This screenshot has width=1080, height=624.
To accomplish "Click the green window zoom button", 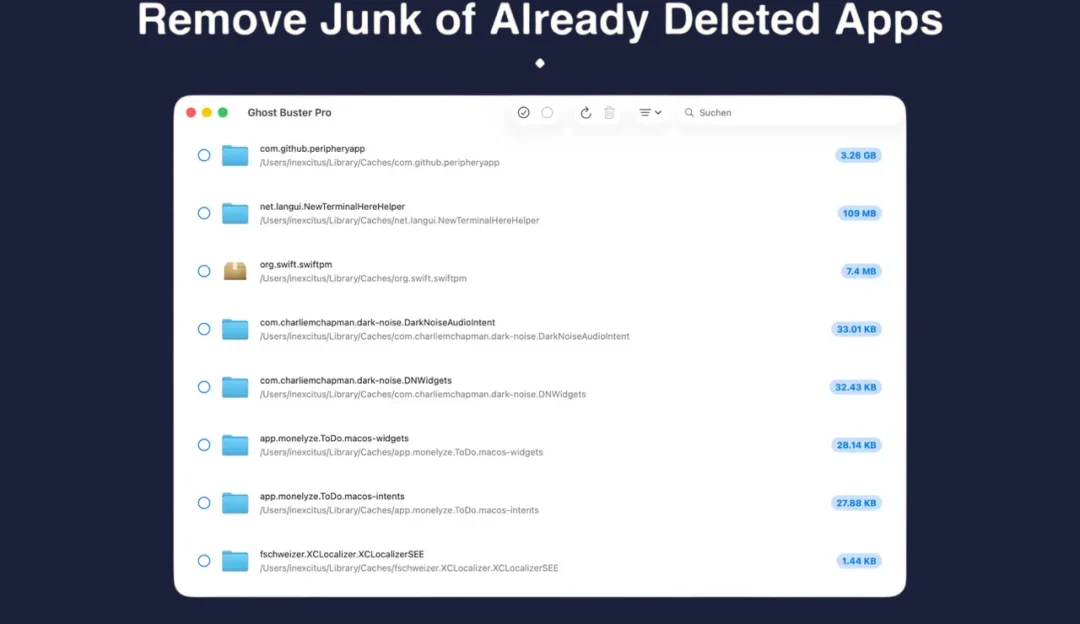I will point(222,112).
